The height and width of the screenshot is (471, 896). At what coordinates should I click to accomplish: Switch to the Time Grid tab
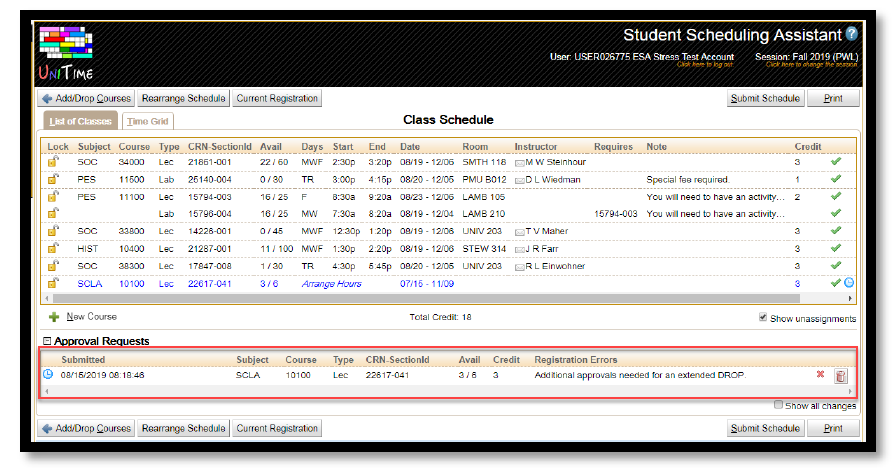click(148, 122)
